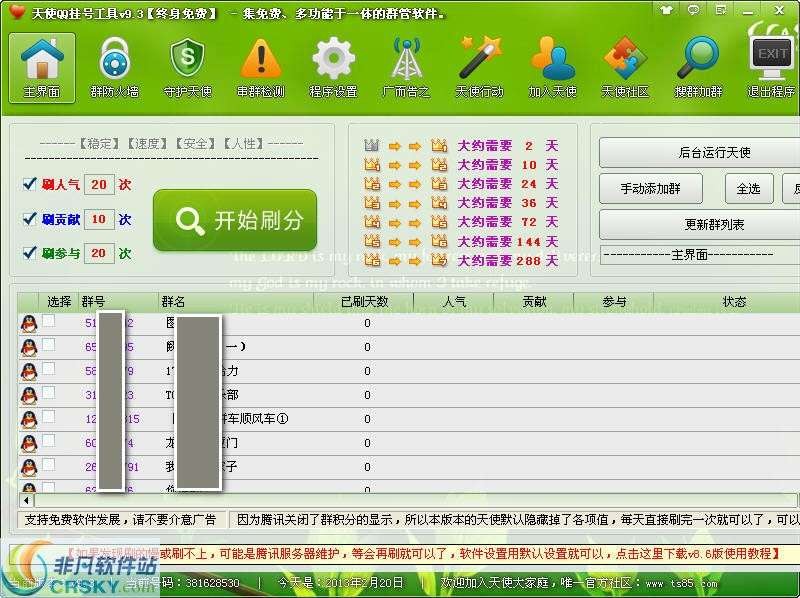Tick the checkbox for the group starting 58

pyautogui.click(x=48, y=368)
